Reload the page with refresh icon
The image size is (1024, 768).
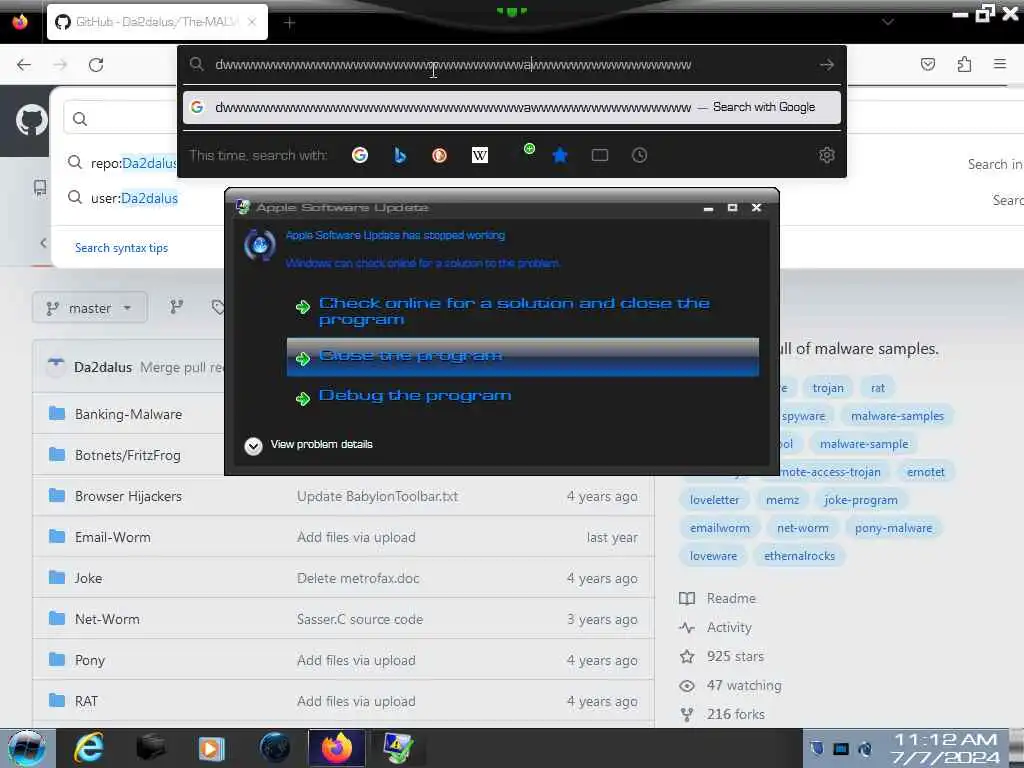[x=96, y=65]
